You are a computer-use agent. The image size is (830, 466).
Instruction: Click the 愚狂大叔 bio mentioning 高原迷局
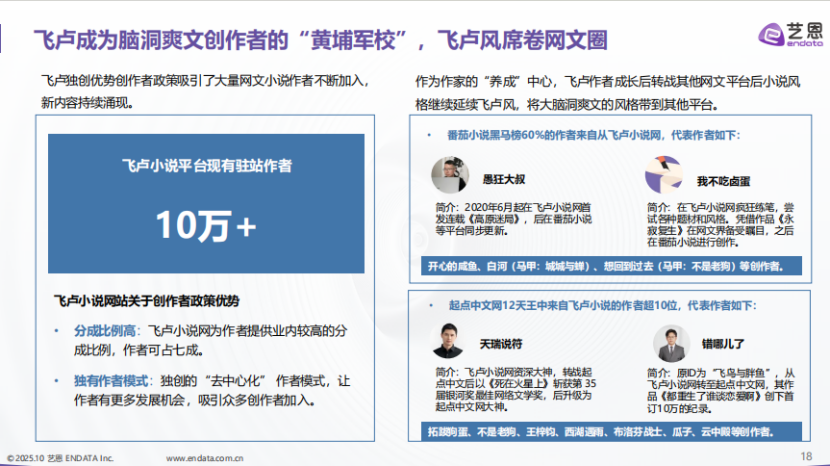[x=513, y=219]
